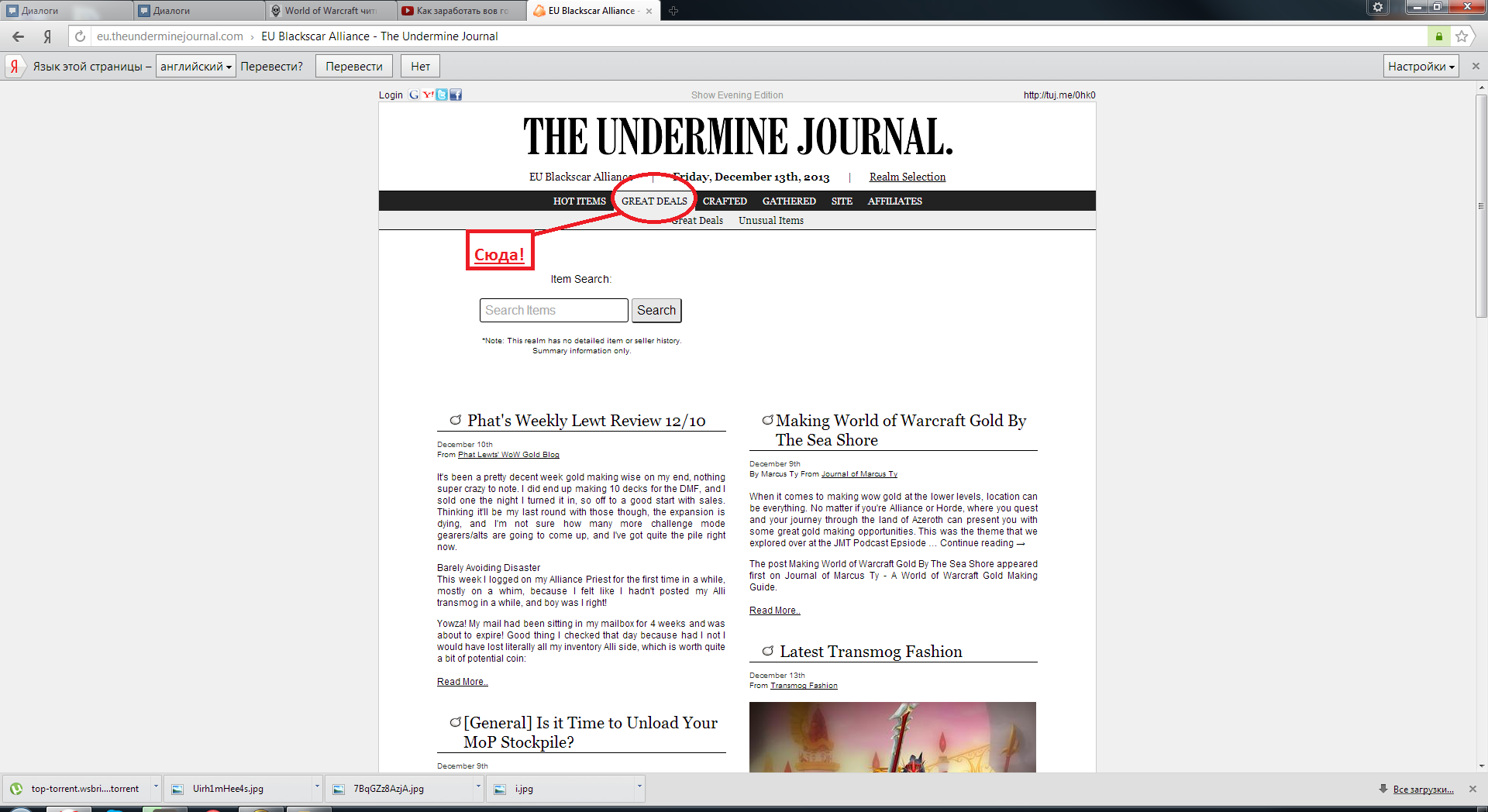
Task: Open Latest Transmog Fashion headline
Action: (871, 652)
